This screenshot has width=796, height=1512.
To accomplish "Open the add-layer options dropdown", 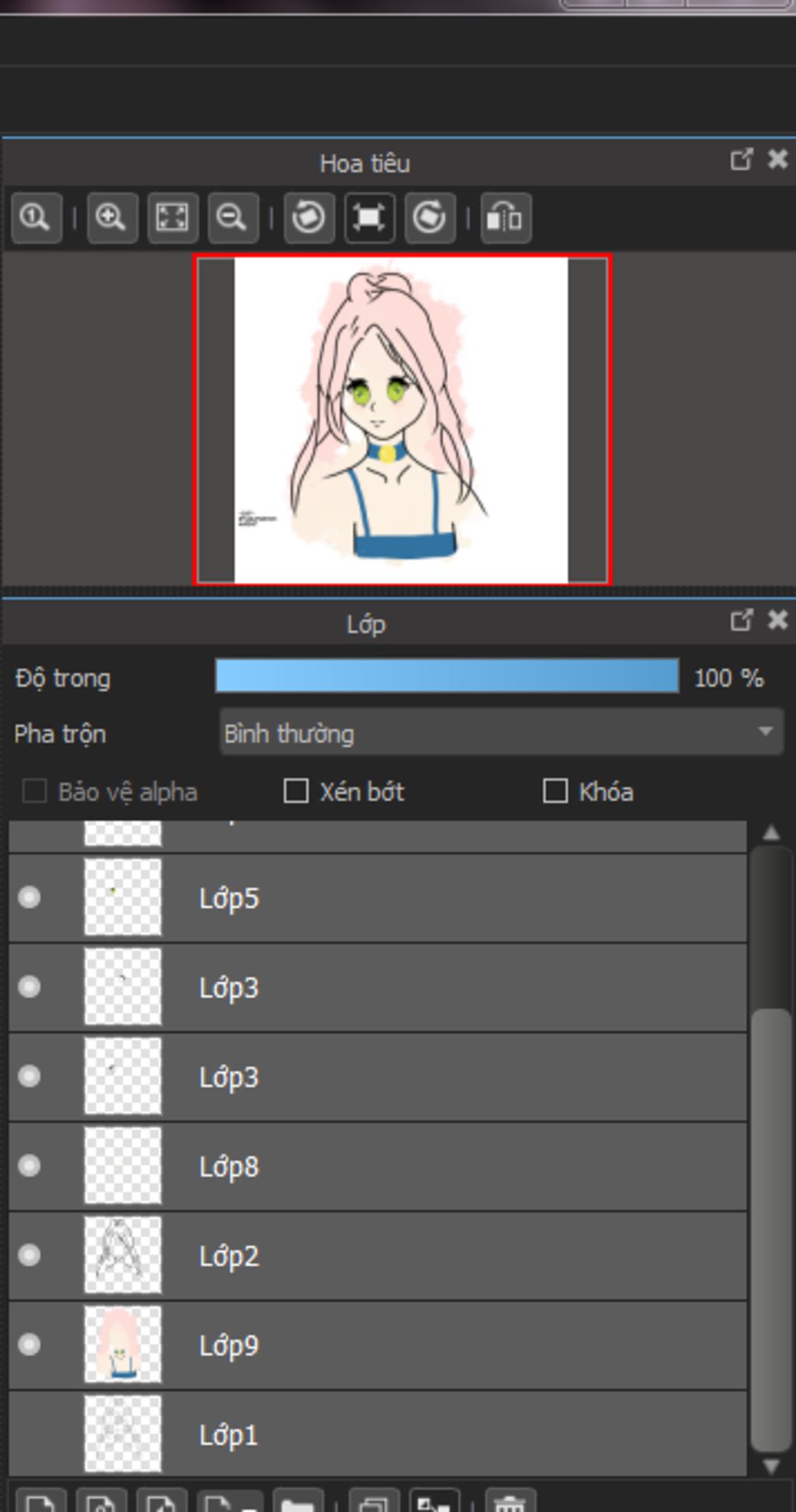I will tap(229, 1501).
